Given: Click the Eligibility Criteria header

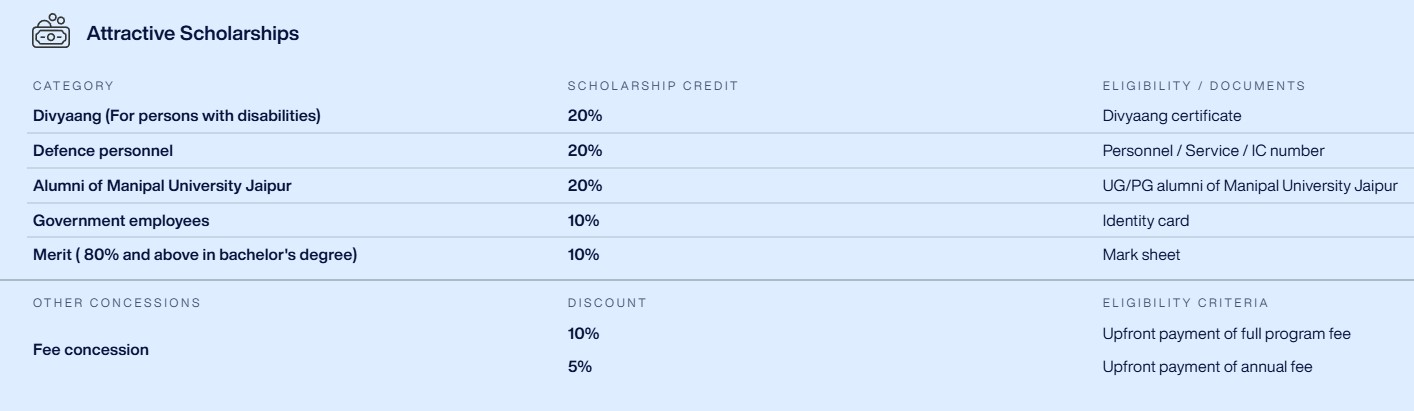Looking at the screenshot, I should [x=1185, y=302].
